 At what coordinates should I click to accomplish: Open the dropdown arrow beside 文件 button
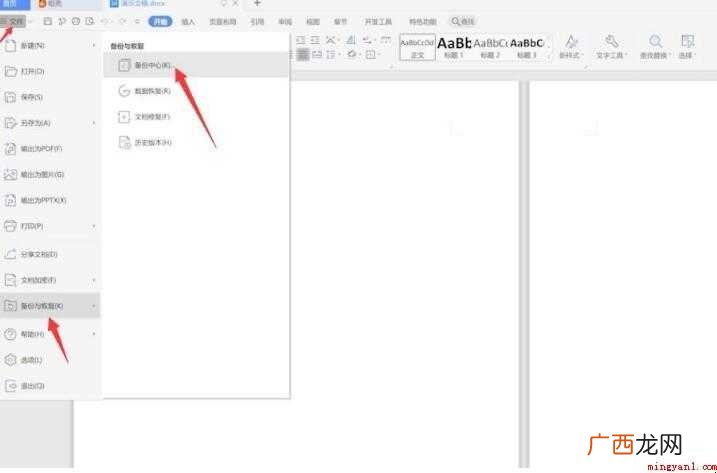(x=31, y=22)
